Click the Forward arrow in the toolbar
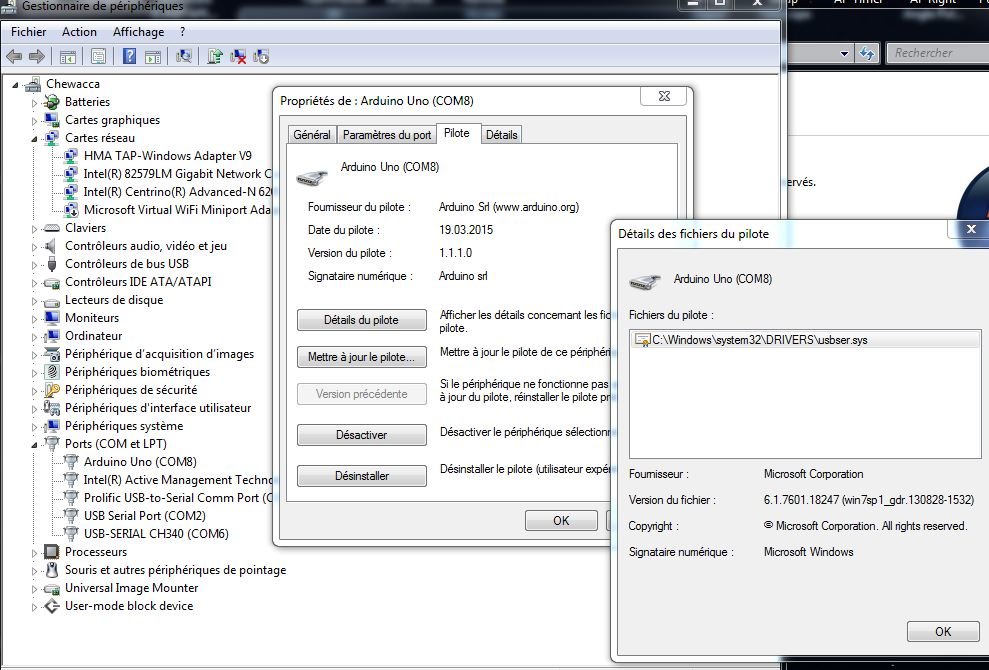 coord(37,57)
